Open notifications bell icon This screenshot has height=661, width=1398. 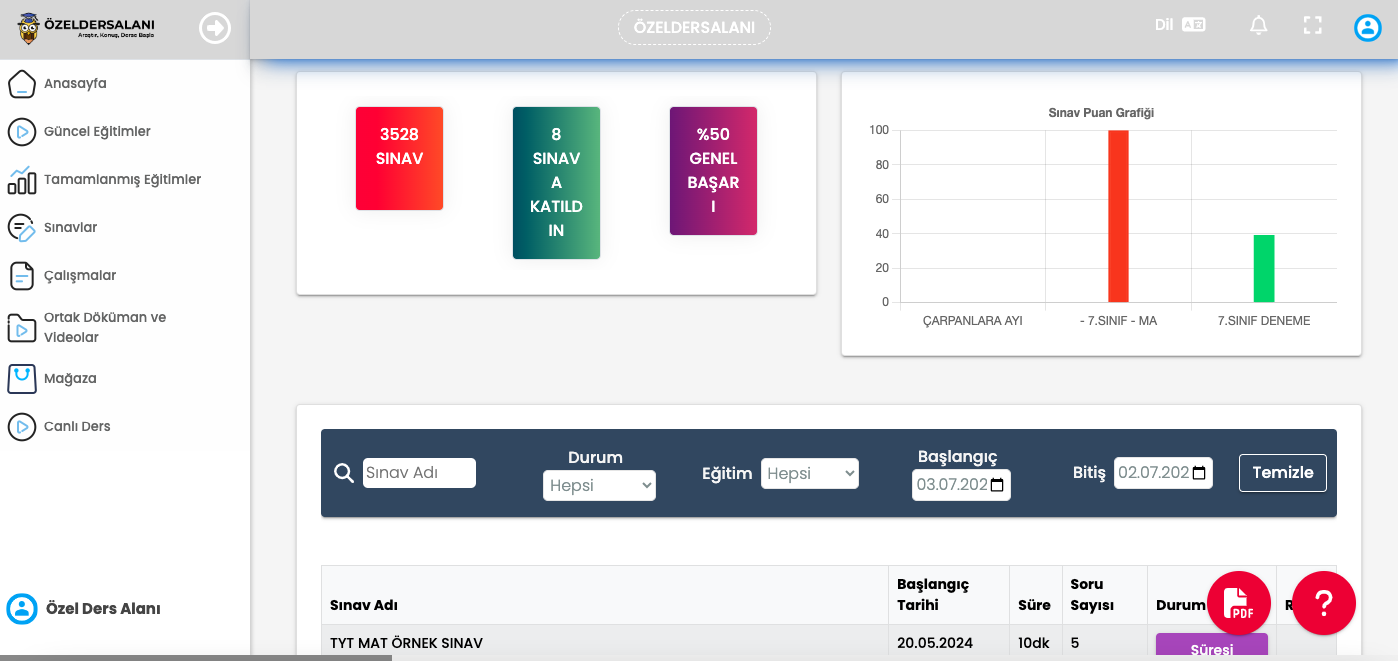[1258, 26]
